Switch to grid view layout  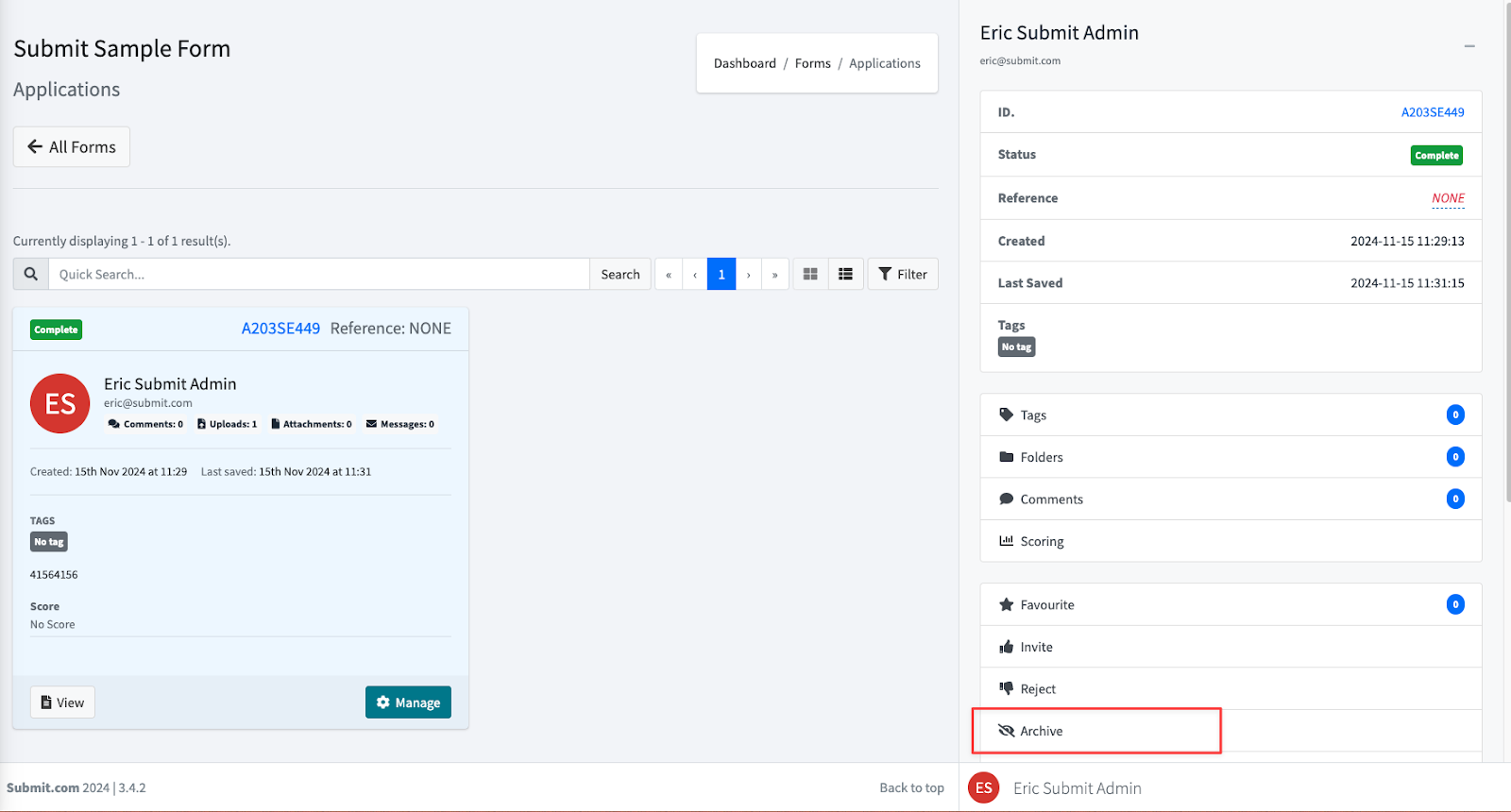coord(810,274)
